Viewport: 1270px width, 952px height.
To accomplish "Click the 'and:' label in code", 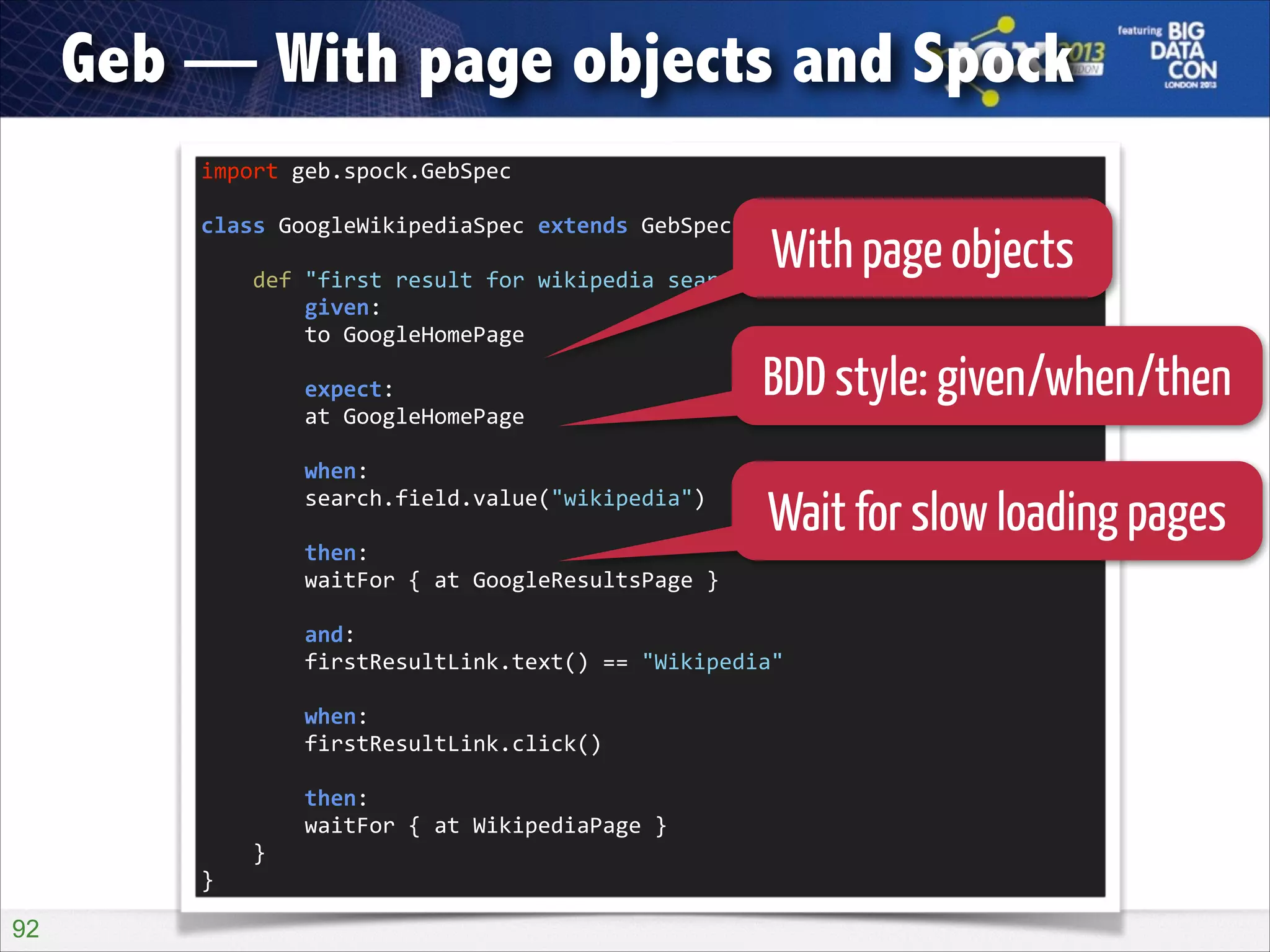I will point(329,635).
